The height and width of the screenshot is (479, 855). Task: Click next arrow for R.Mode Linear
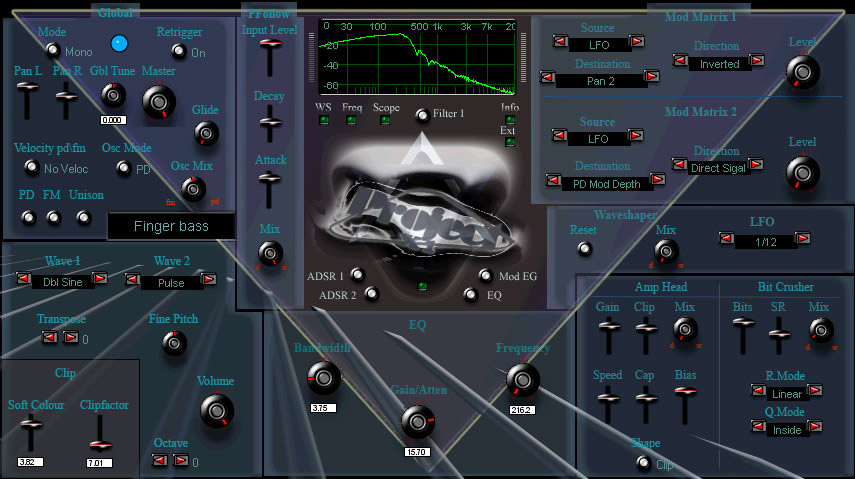click(815, 390)
